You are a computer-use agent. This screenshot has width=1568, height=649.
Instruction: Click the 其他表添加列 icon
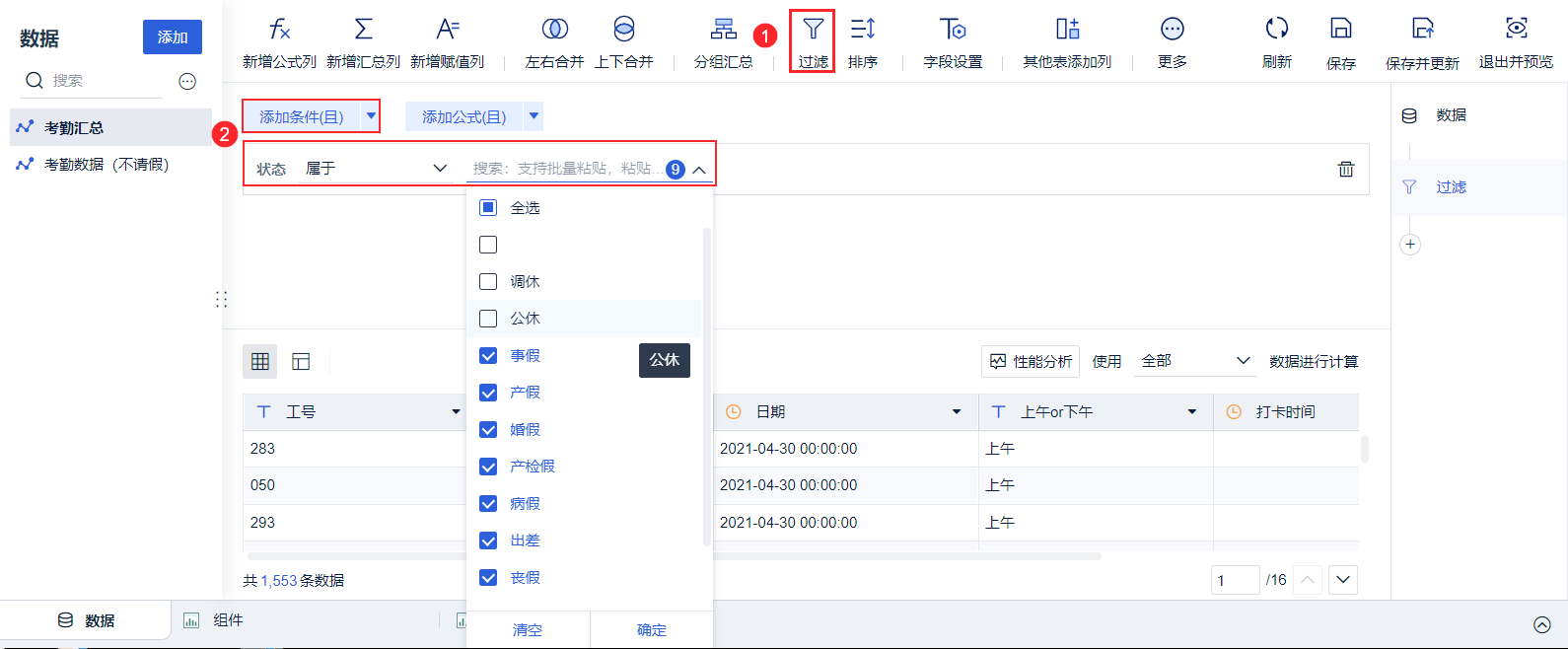point(1067,29)
